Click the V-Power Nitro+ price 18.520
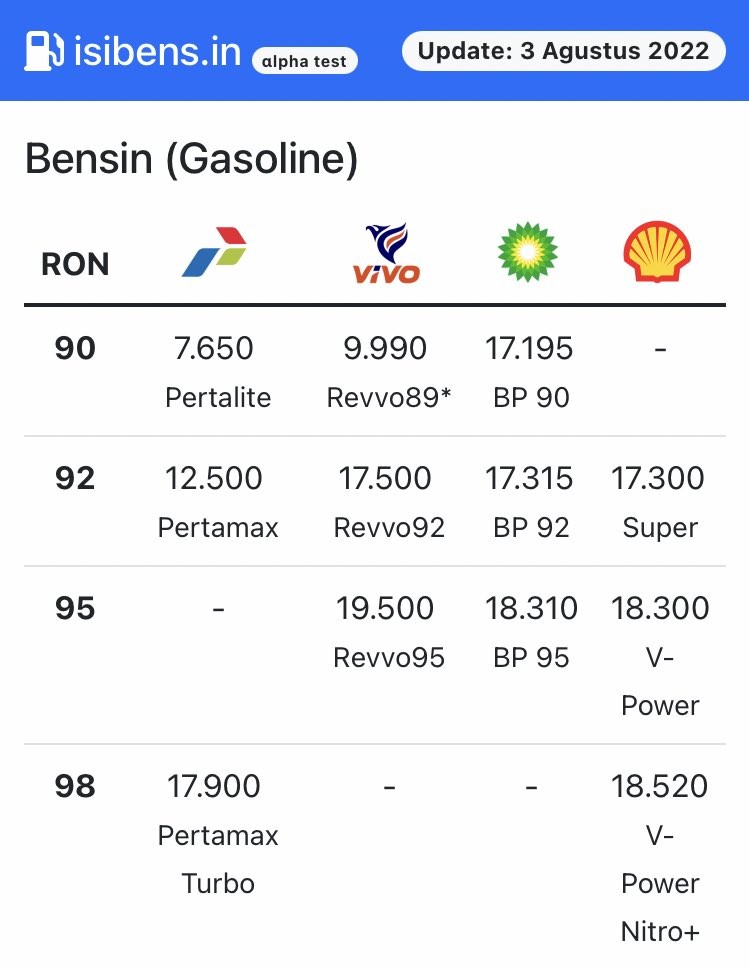Image resolution: width=749 pixels, height=967 pixels. point(659,787)
